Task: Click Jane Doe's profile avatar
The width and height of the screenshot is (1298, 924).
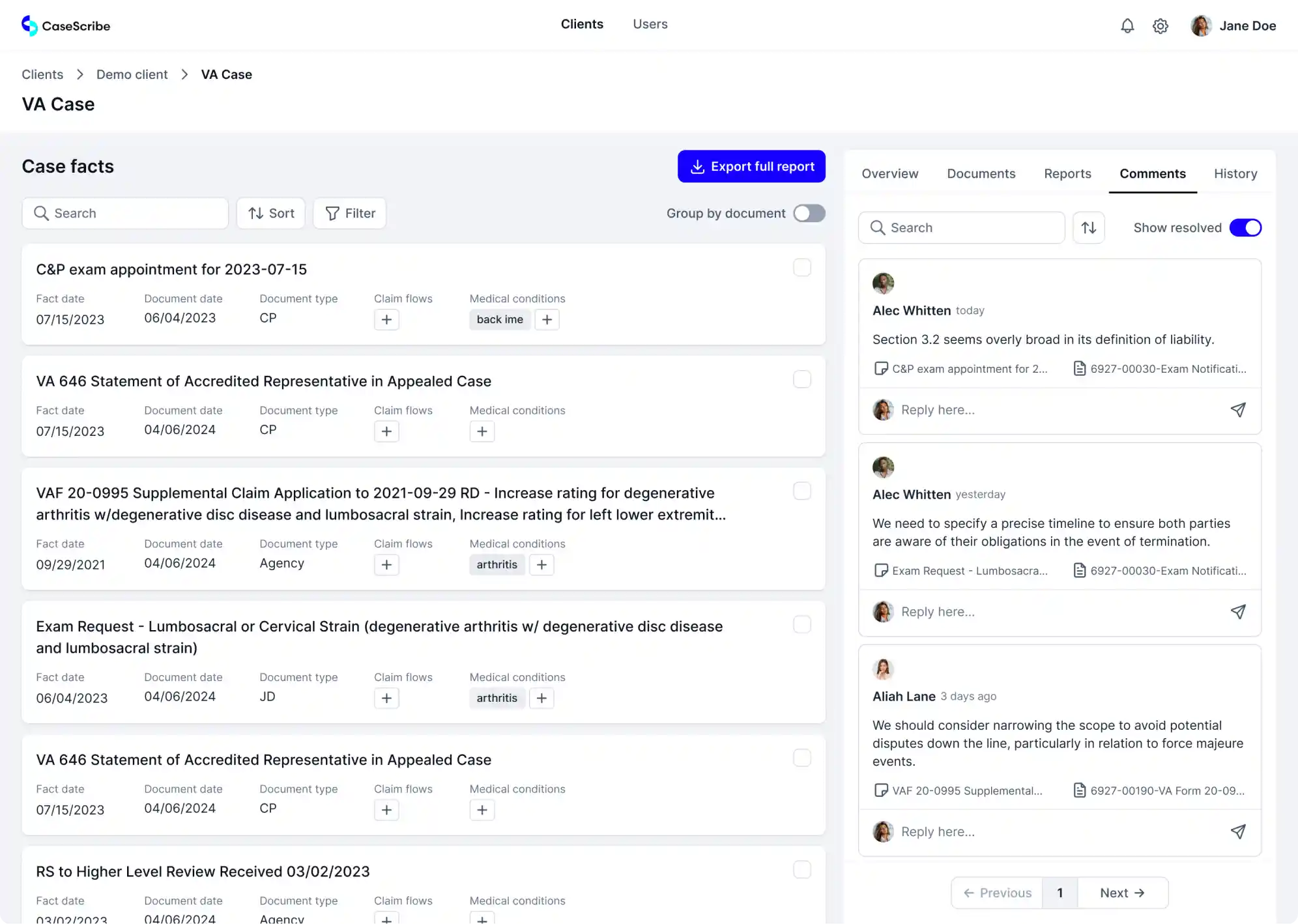Action: point(1200,25)
